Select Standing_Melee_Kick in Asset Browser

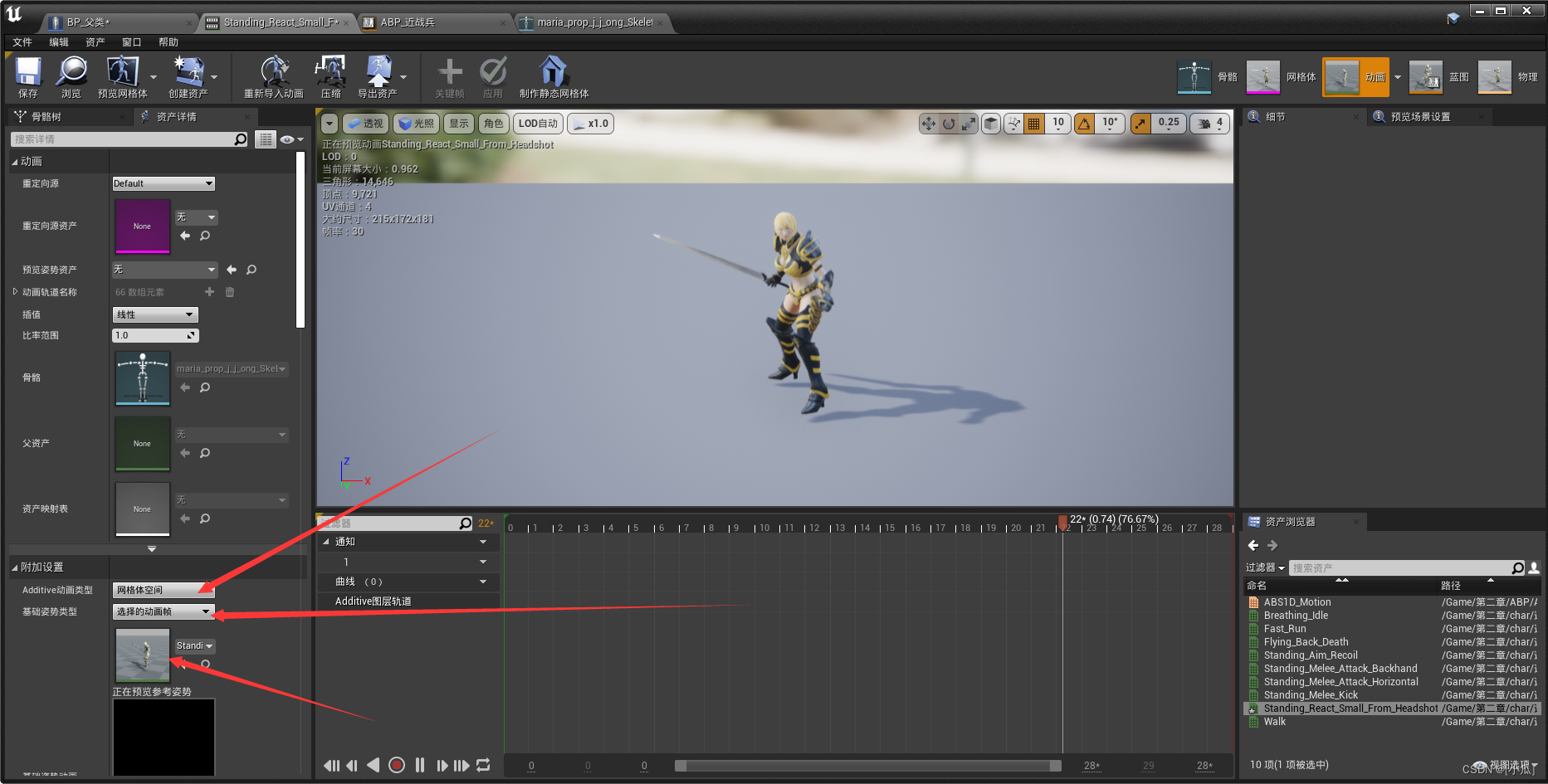pos(1311,695)
